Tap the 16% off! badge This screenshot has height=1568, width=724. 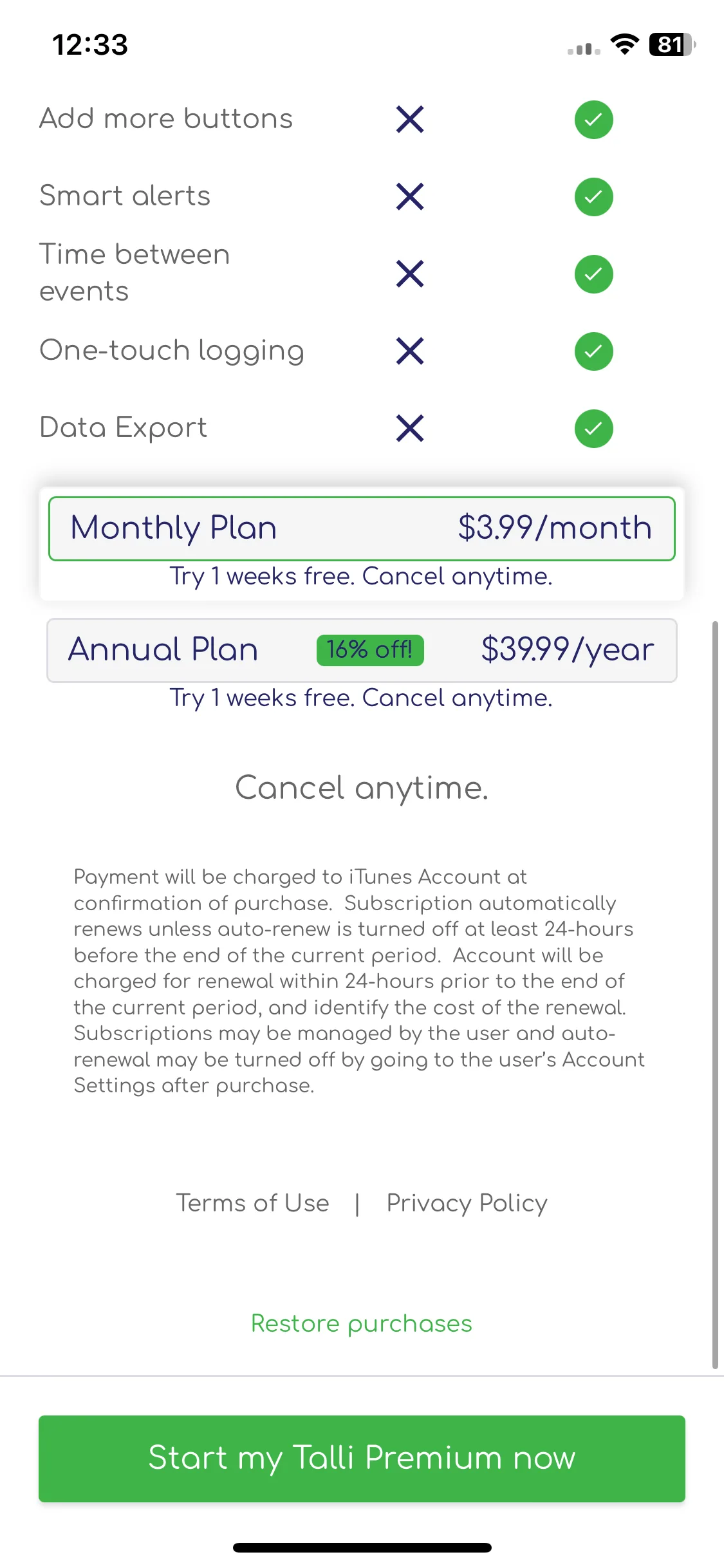pyautogui.click(x=370, y=650)
